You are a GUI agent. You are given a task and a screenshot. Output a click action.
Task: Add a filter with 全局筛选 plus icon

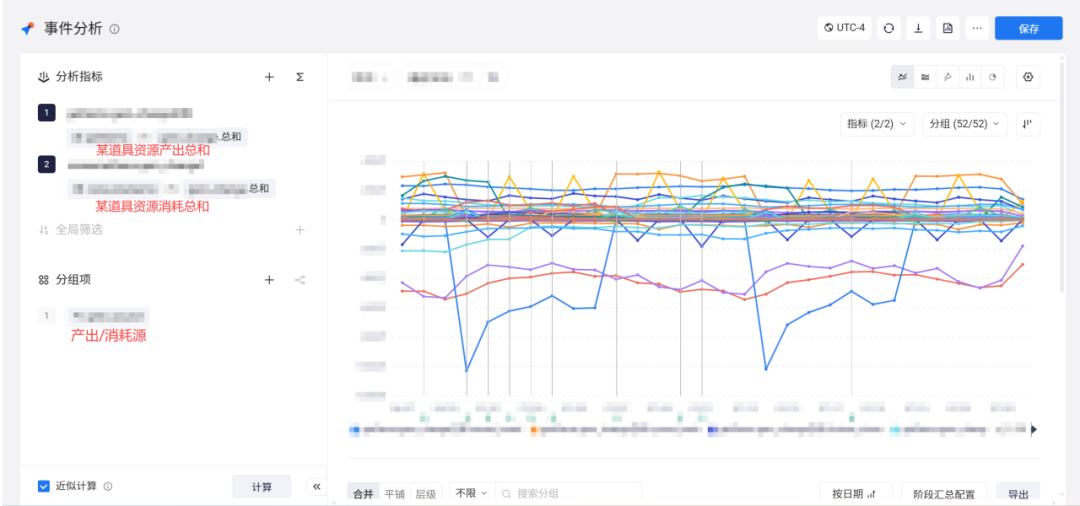[300, 230]
